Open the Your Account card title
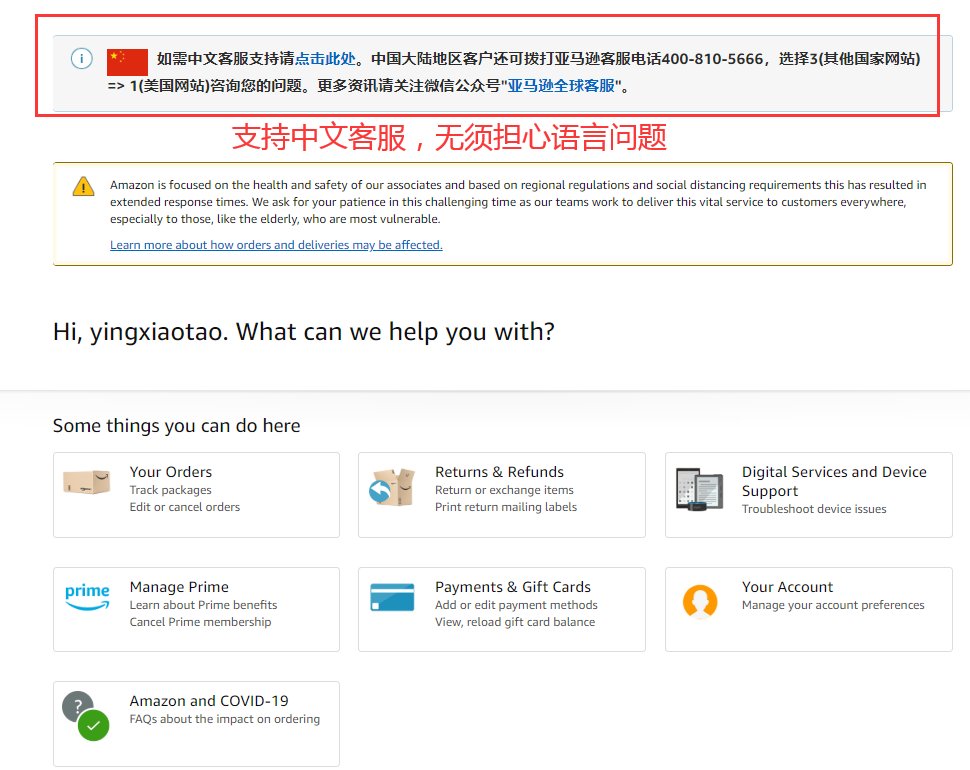This screenshot has width=970, height=770. pos(787,587)
